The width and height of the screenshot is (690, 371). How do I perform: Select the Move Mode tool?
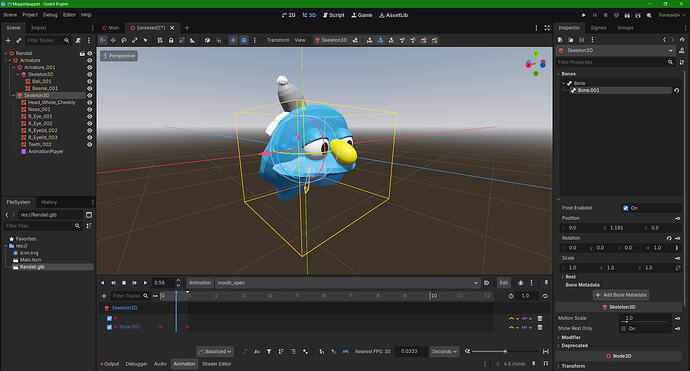pyautogui.click(x=113, y=40)
